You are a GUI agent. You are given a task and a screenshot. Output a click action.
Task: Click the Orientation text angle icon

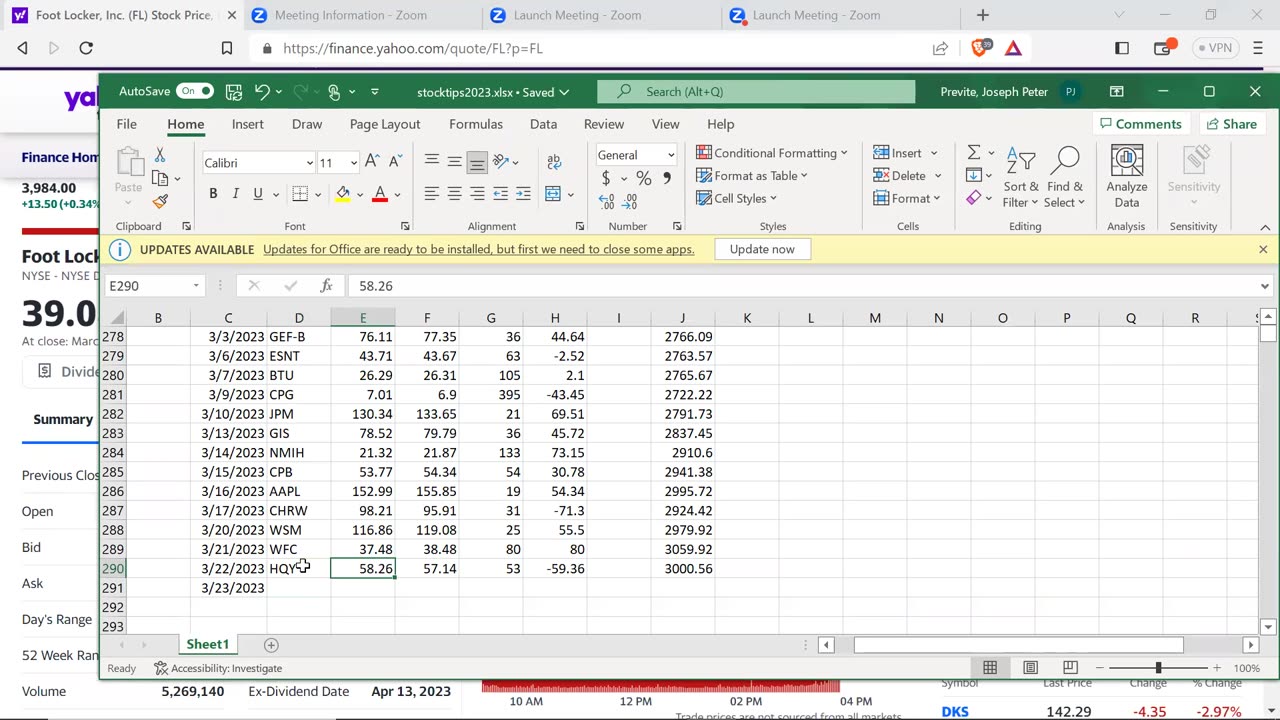tap(501, 161)
